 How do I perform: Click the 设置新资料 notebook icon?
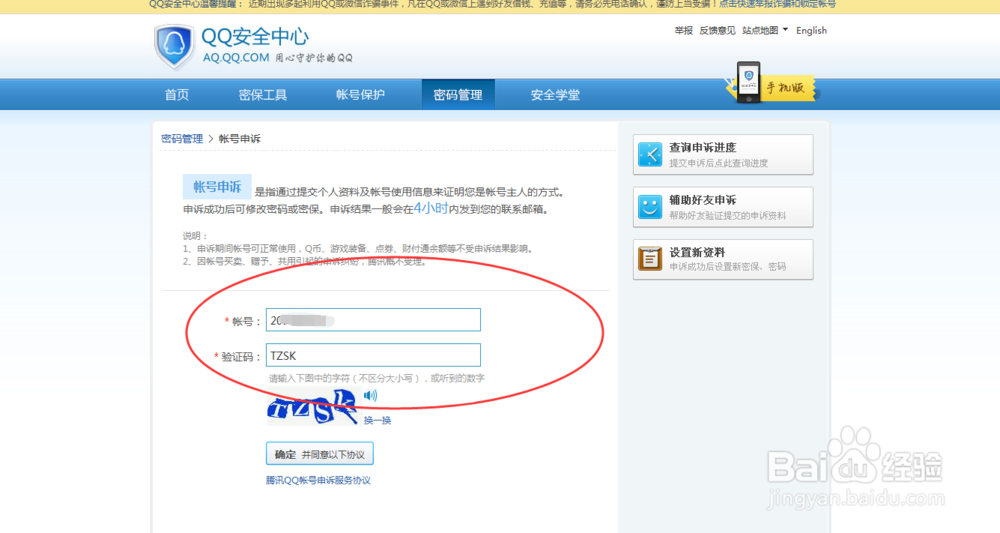click(650, 259)
